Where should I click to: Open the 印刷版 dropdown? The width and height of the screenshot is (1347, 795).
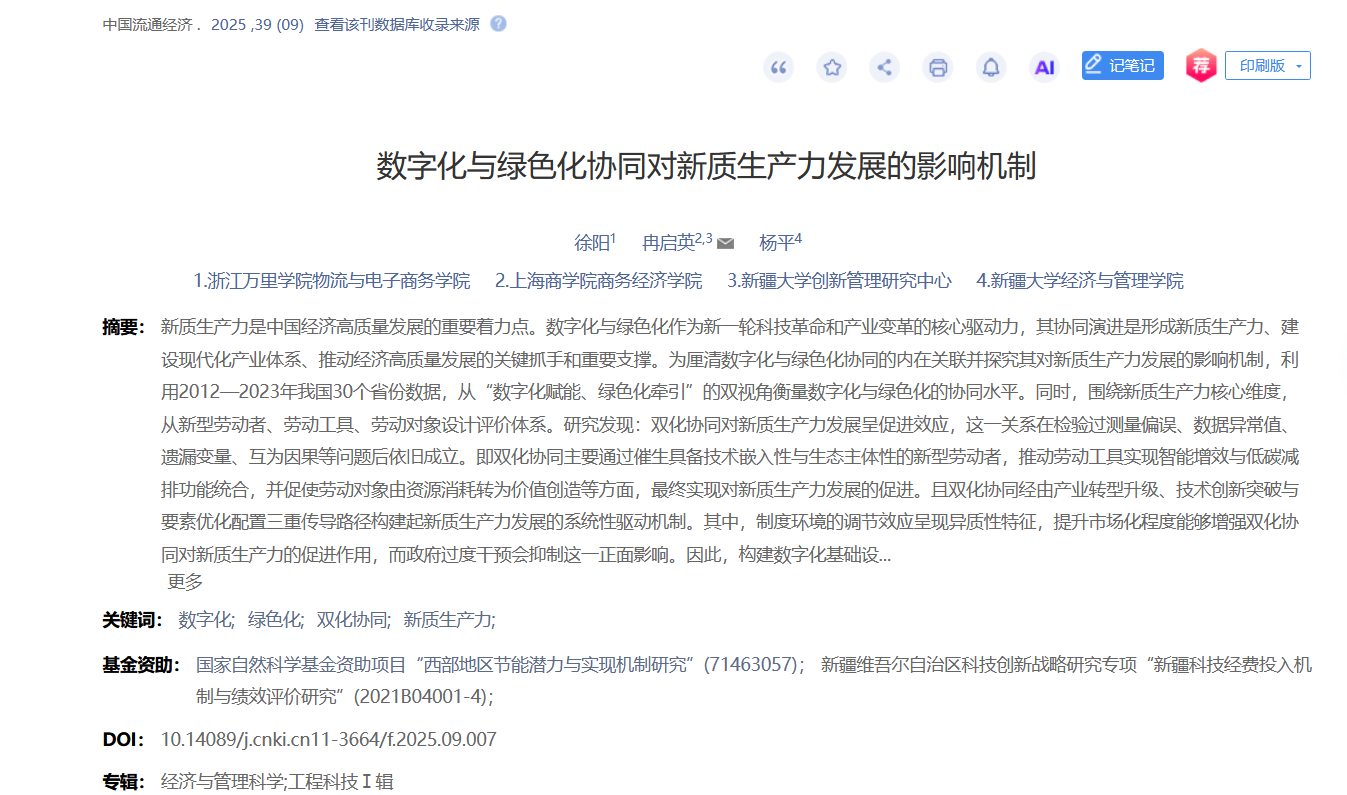click(1267, 66)
